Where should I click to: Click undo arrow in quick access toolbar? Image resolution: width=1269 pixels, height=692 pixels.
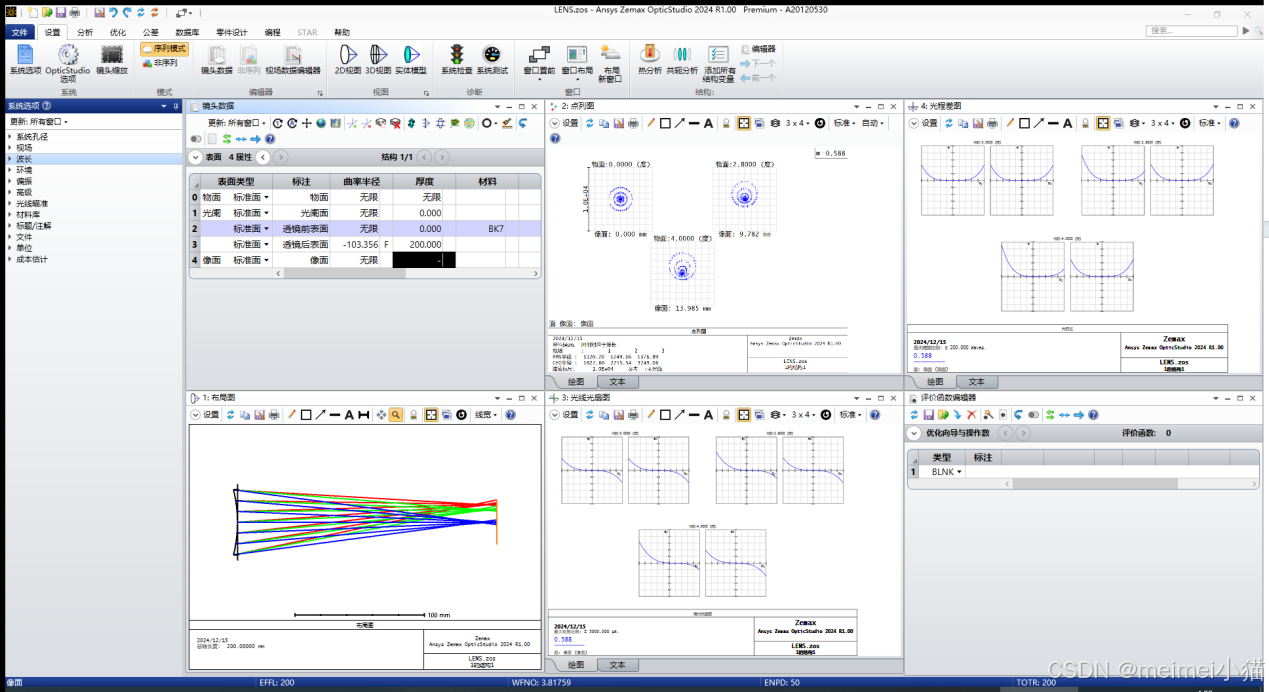[113, 13]
